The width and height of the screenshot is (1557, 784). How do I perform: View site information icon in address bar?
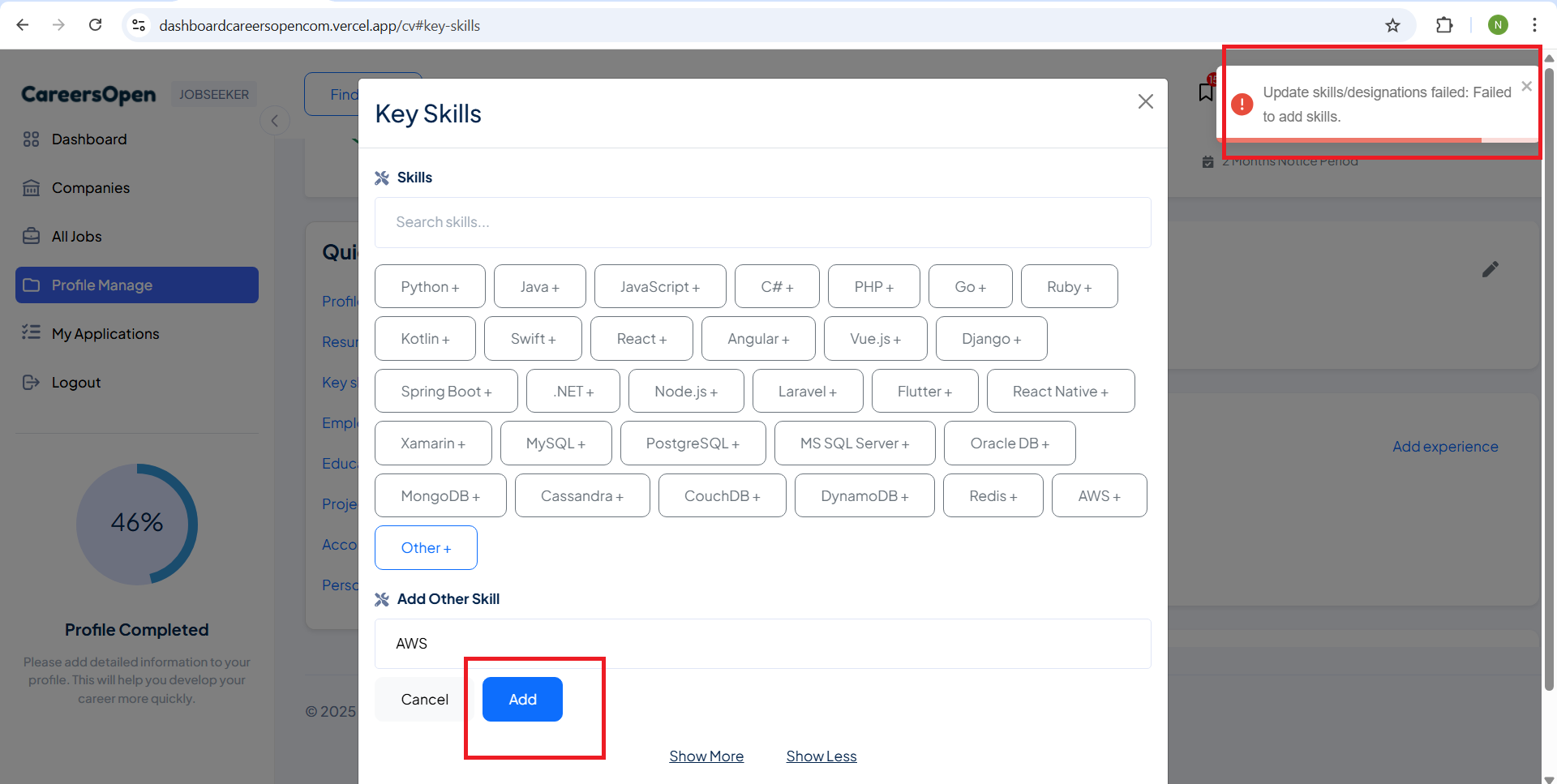[x=139, y=25]
